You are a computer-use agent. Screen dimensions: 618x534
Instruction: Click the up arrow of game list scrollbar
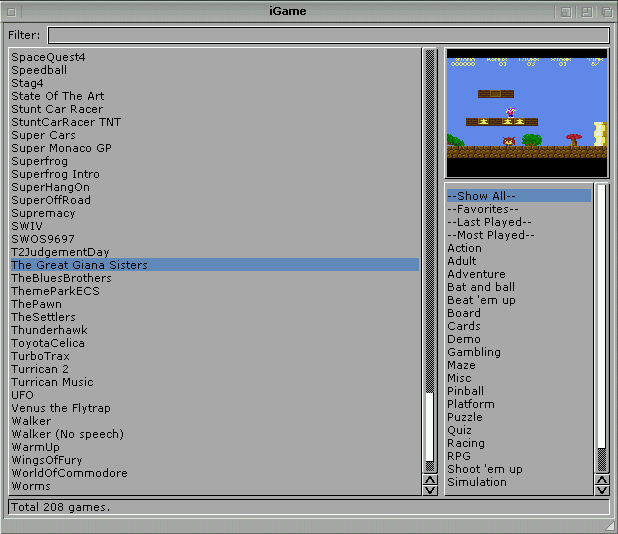coord(431,478)
